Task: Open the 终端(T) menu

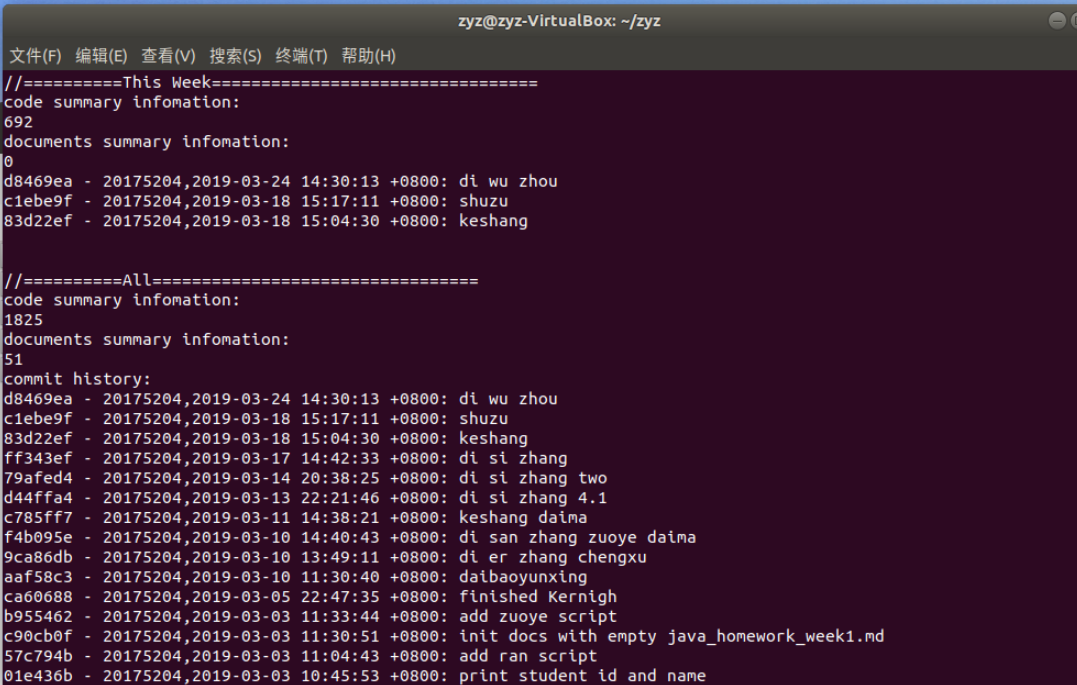Action: (x=301, y=56)
